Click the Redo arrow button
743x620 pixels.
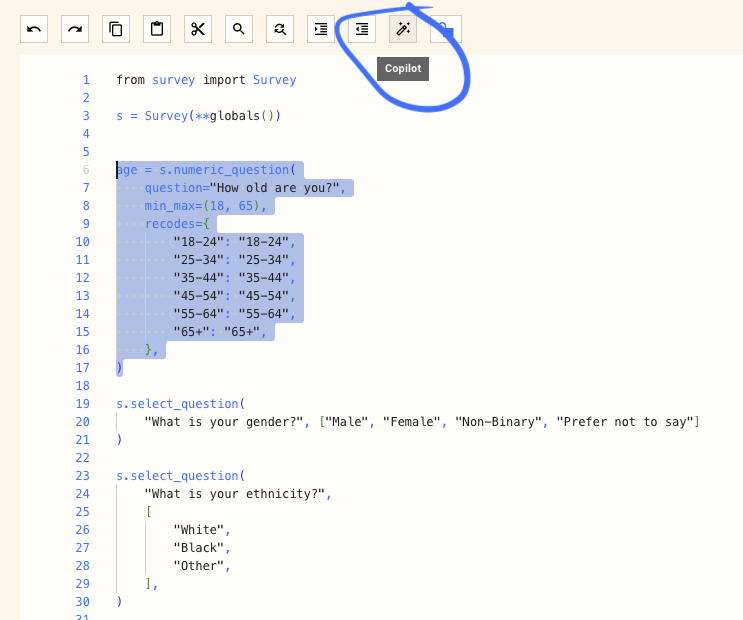click(75, 30)
